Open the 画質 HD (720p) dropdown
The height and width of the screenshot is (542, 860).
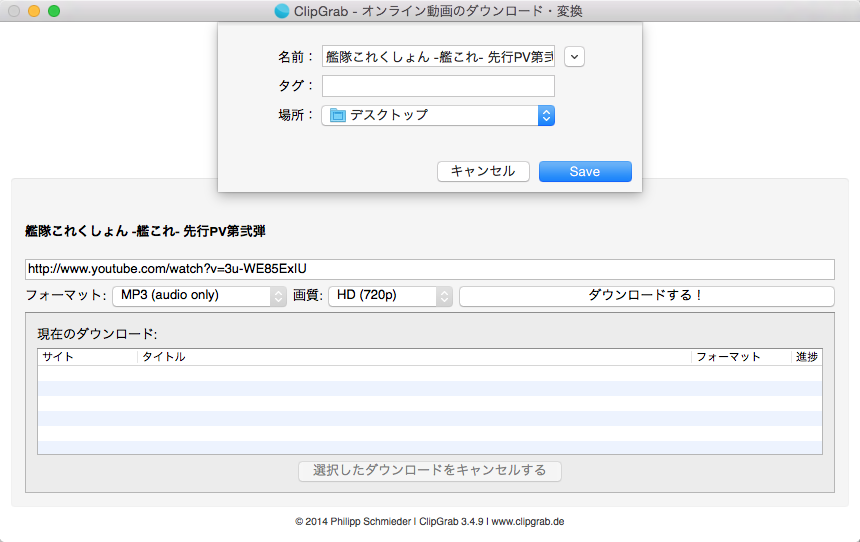click(x=390, y=296)
